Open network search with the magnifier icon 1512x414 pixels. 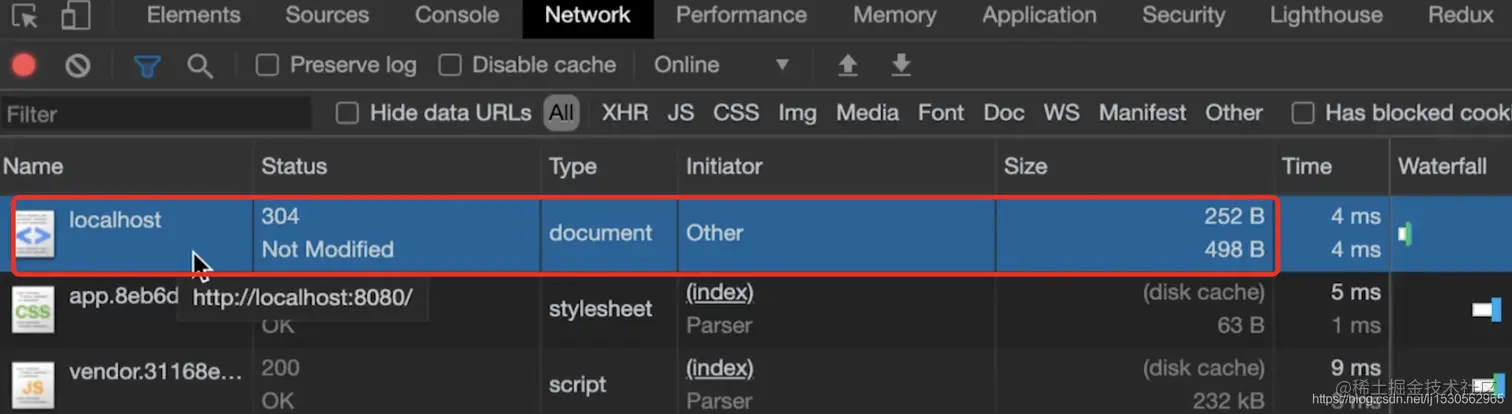[200, 66]
